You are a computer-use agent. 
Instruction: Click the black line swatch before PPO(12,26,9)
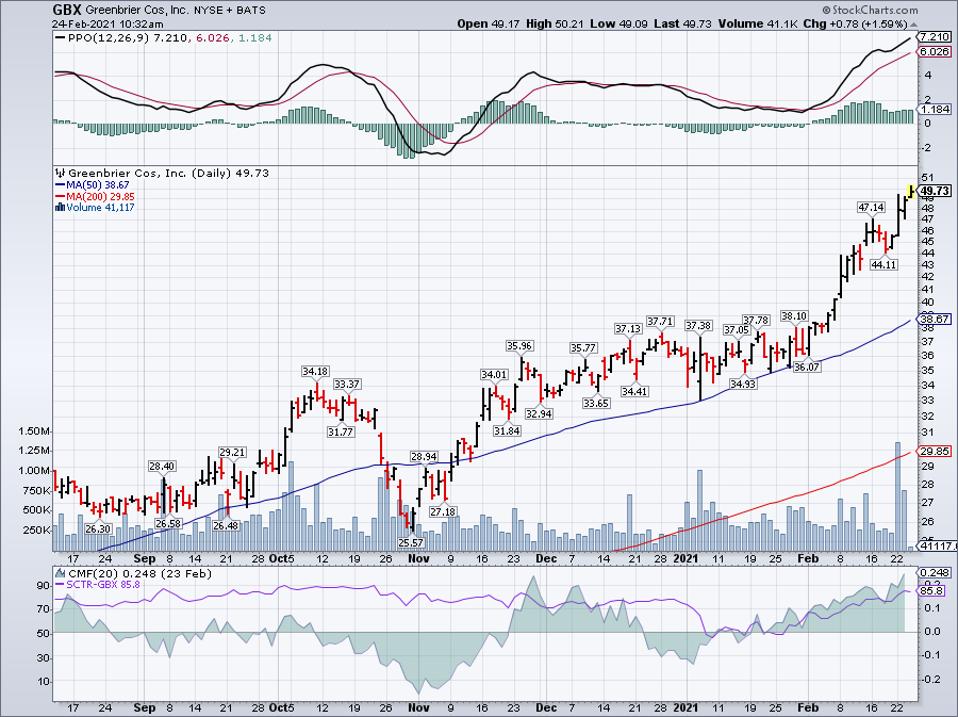point(60,38)
